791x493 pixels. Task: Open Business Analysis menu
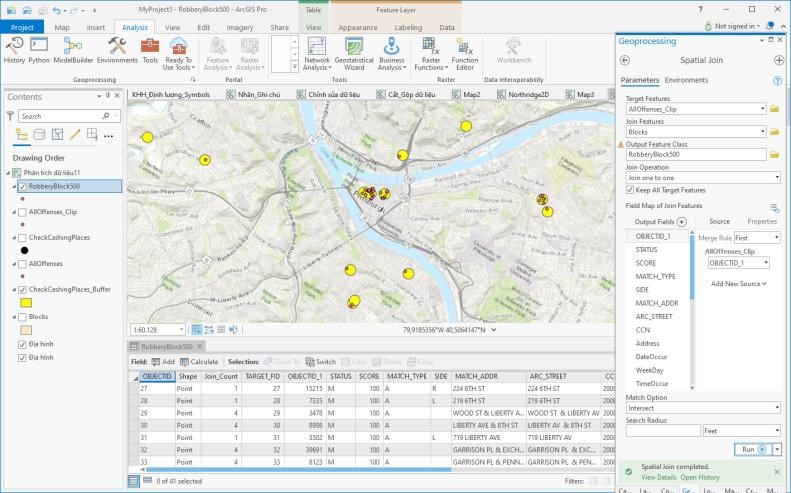(391, 53)
